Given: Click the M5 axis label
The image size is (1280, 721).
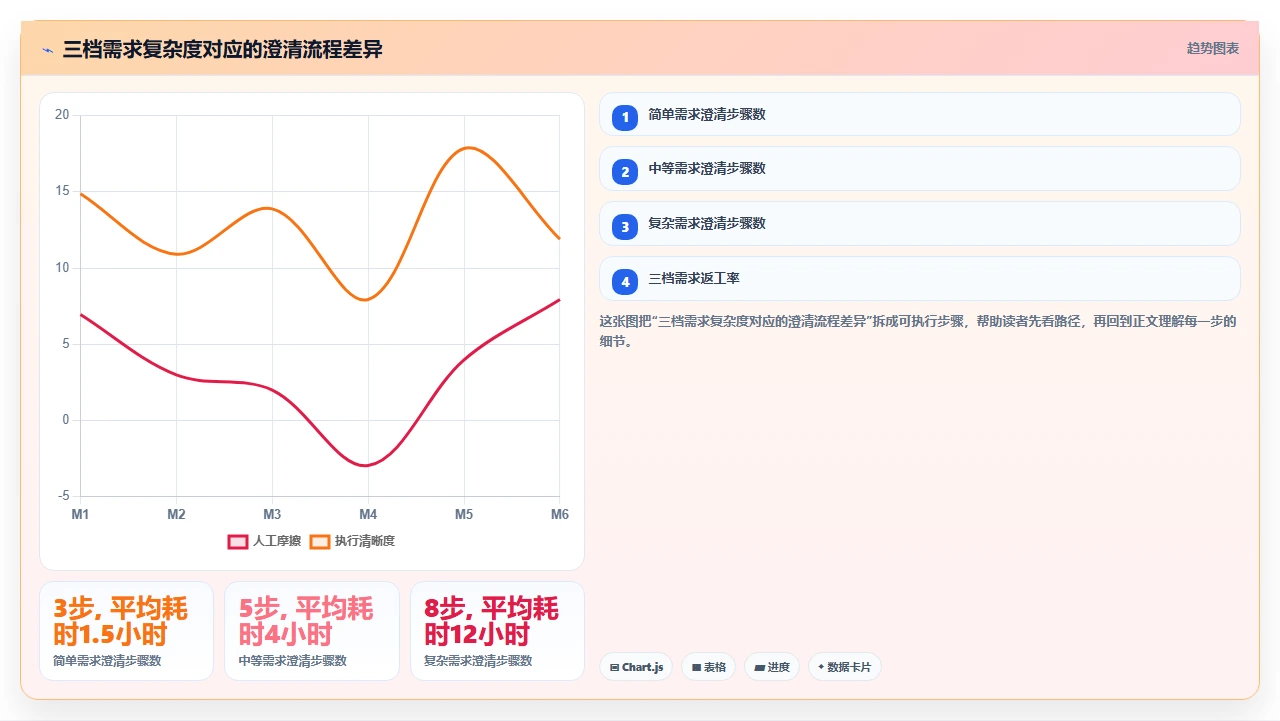Looking at the screenshot, I should [464, 514].
